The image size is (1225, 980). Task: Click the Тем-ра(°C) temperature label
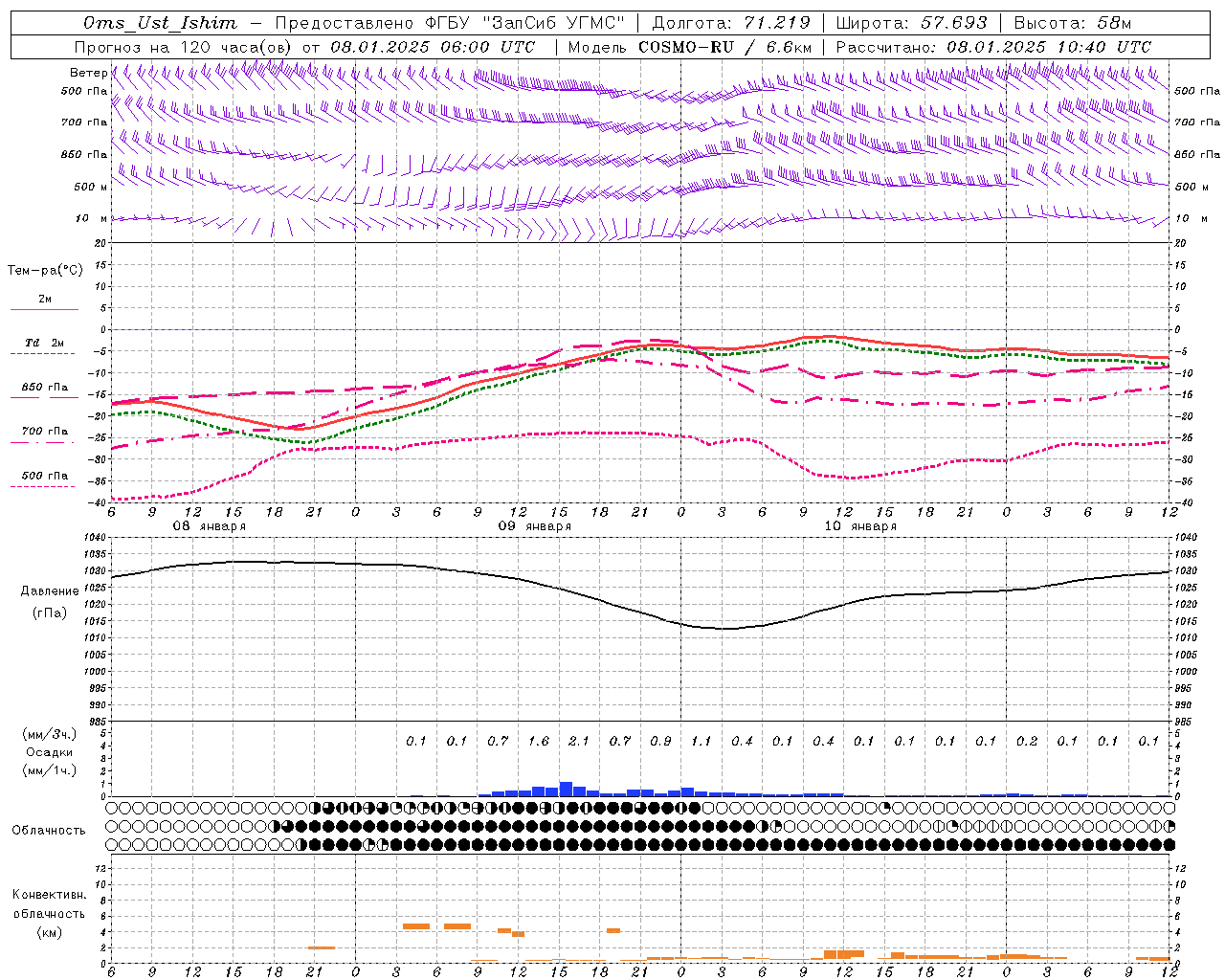pos(45,271)
